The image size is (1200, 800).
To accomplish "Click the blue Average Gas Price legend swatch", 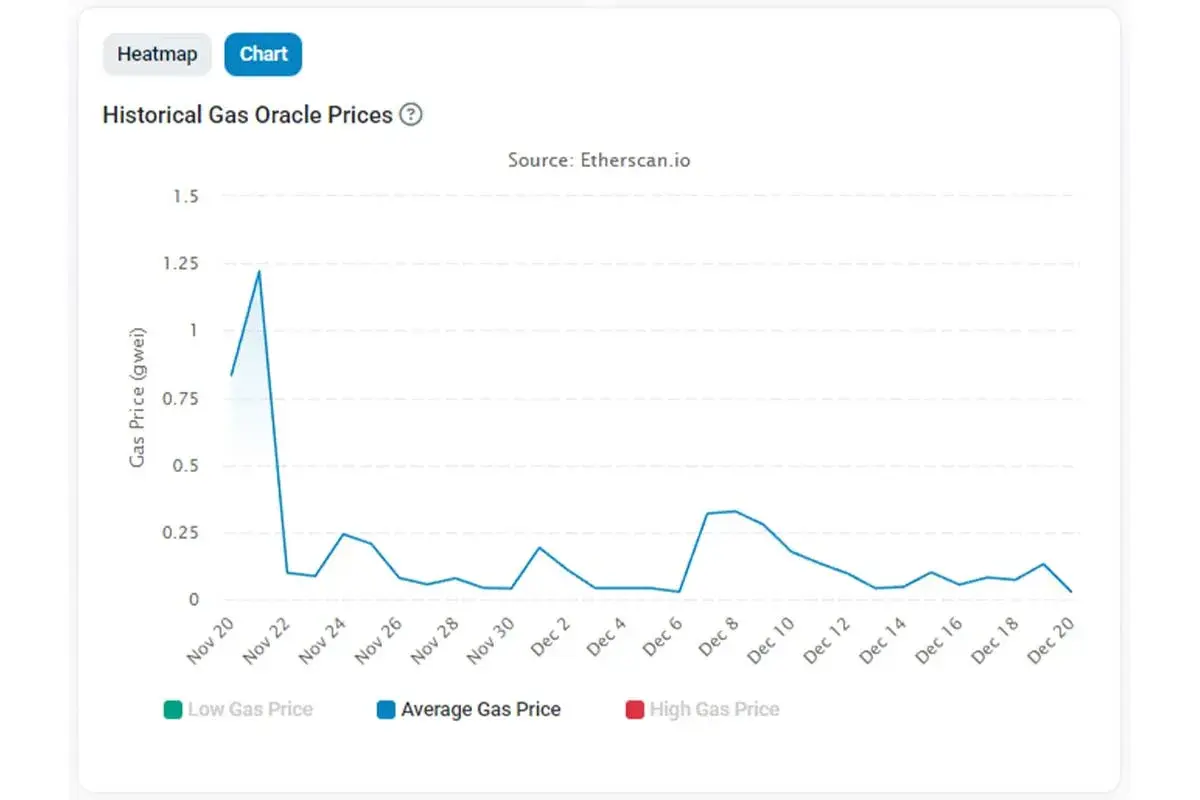I will click(x=385, y=709).
